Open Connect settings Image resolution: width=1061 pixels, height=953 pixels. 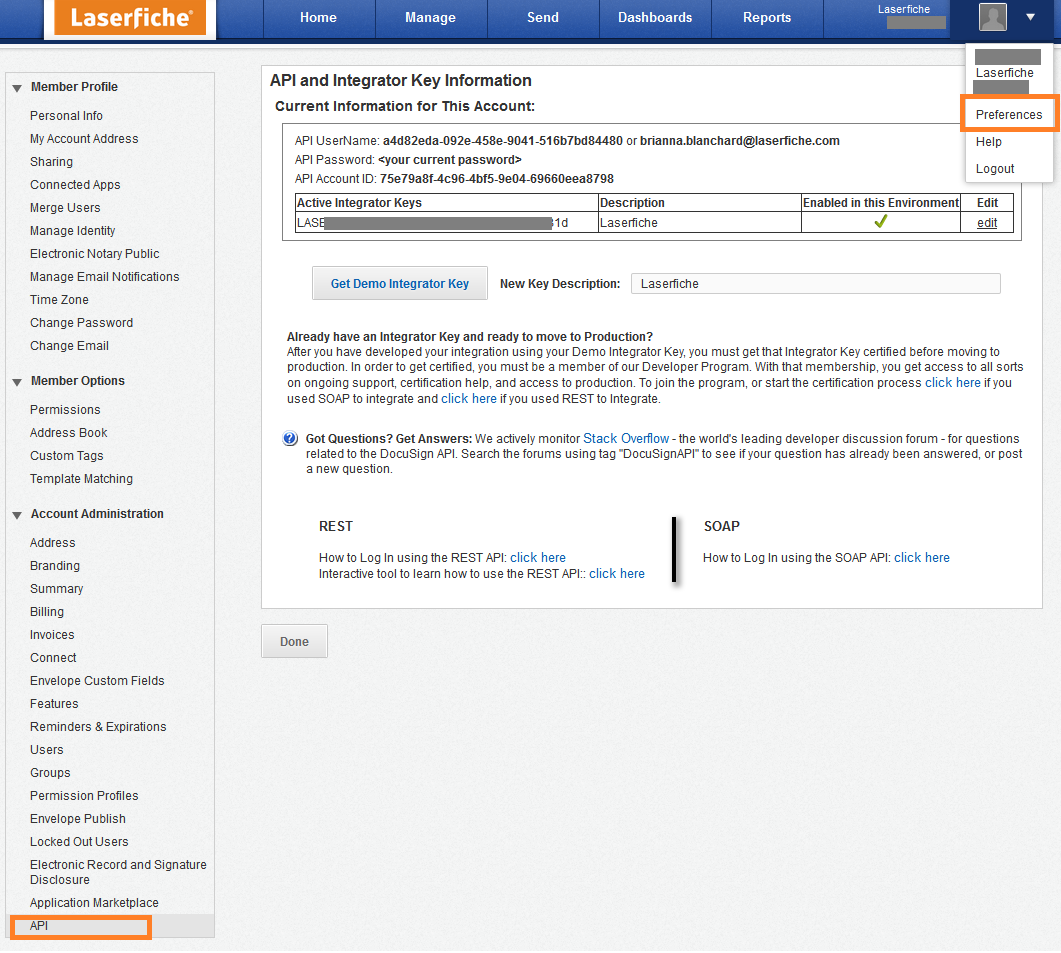pos(53,658)
